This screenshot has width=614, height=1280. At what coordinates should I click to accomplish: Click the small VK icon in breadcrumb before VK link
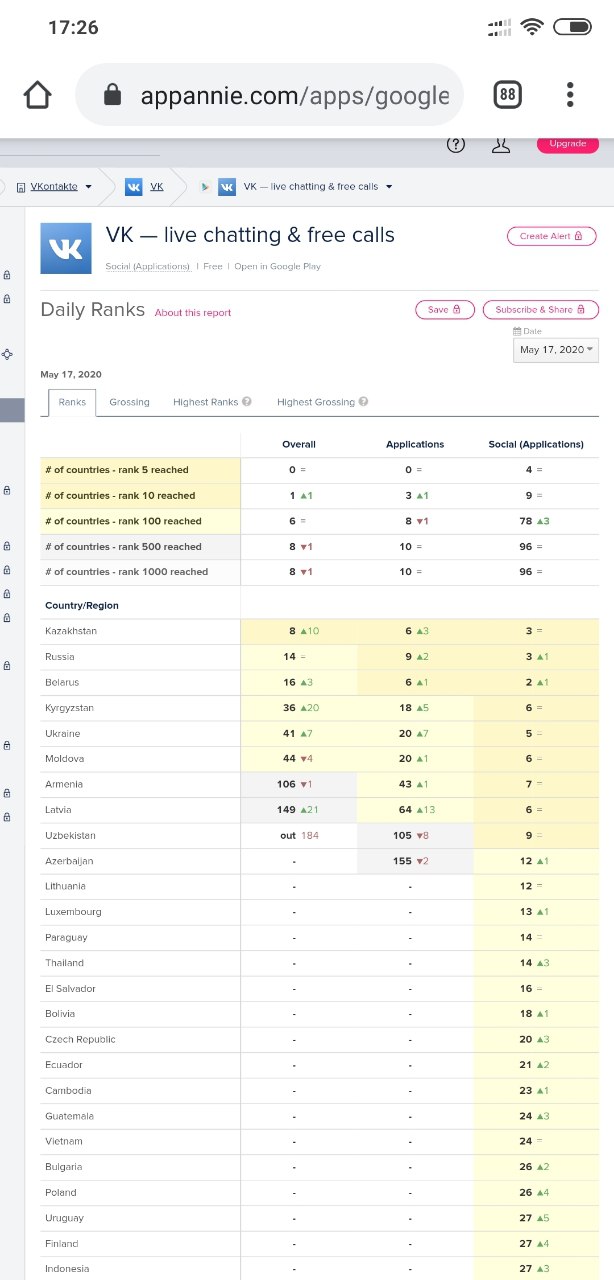[133, 186]
